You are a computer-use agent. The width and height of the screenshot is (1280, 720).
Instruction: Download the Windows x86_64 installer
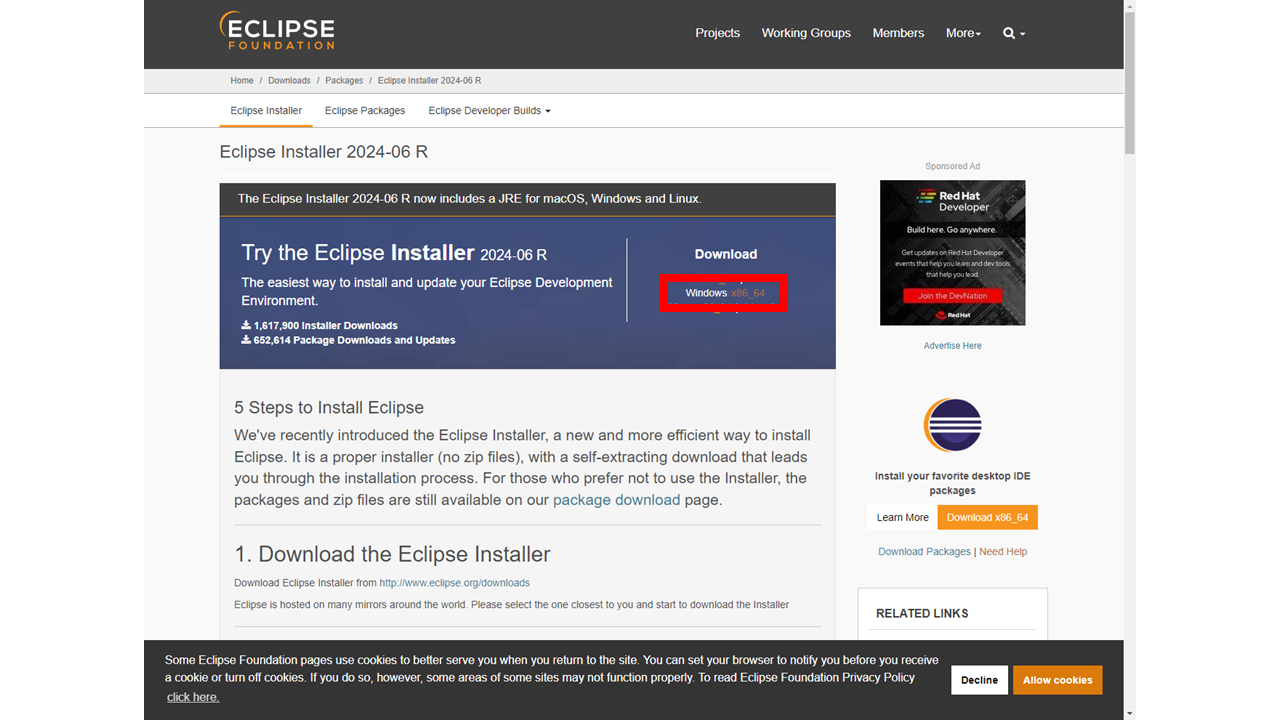click(724, 293)
